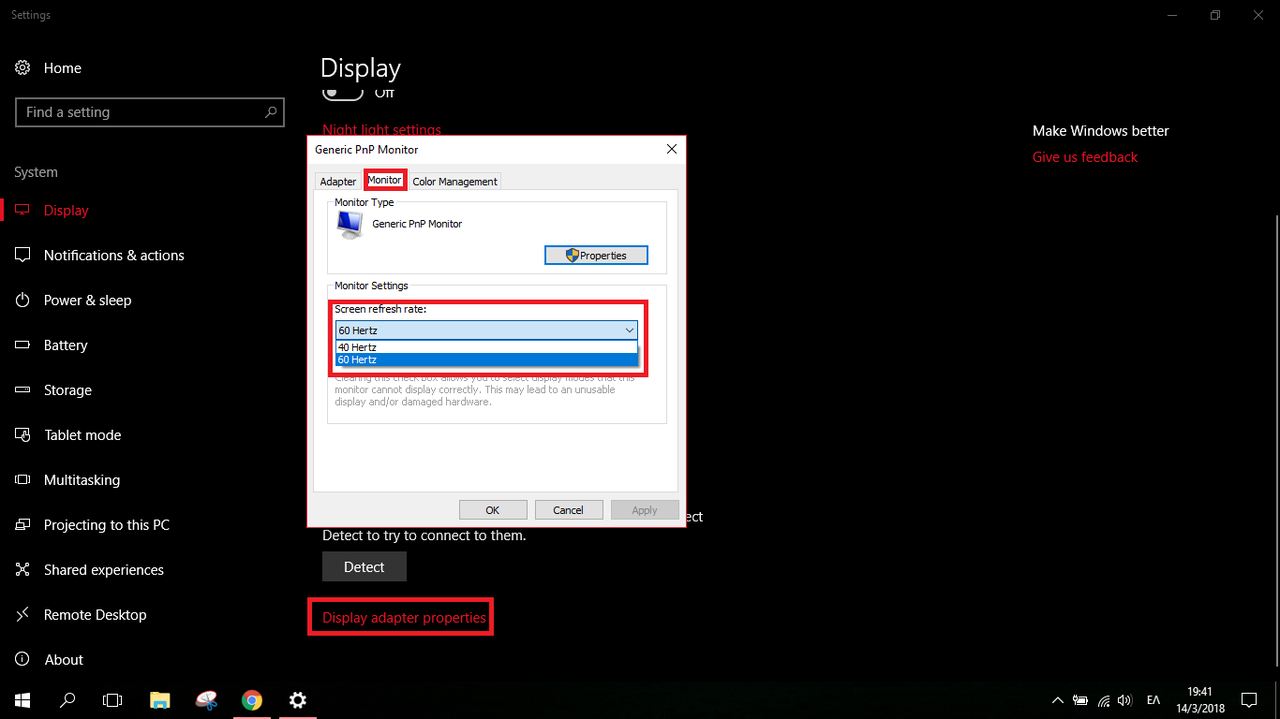
Task: Show hidden tray icons chevron
Action: 1058,700
